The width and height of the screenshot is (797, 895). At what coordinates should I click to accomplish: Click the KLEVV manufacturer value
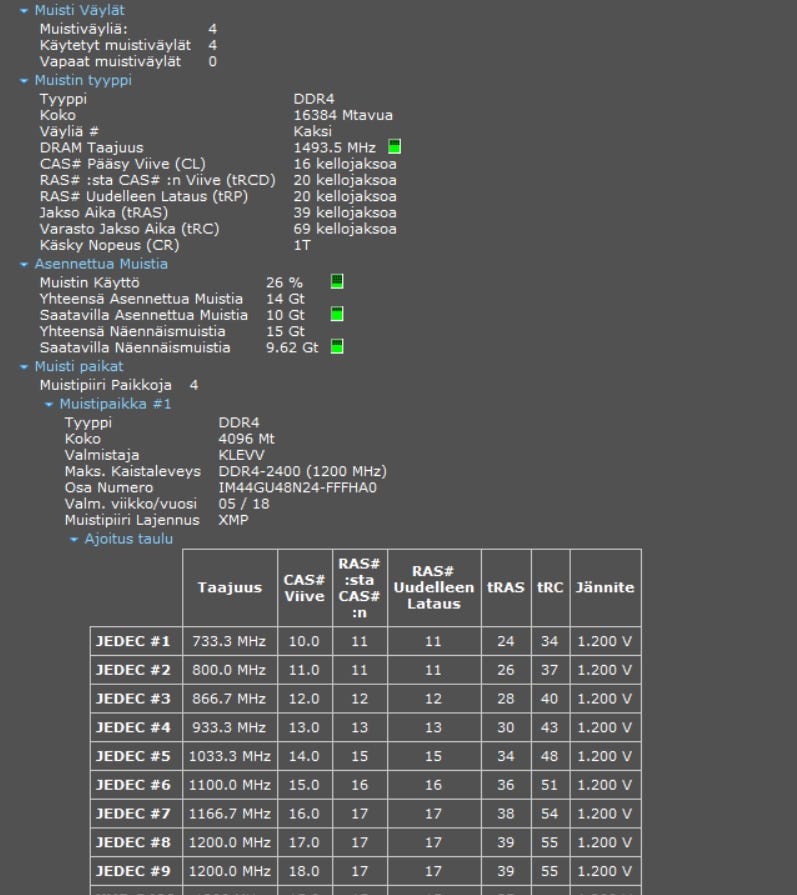(x=241, y=455)
